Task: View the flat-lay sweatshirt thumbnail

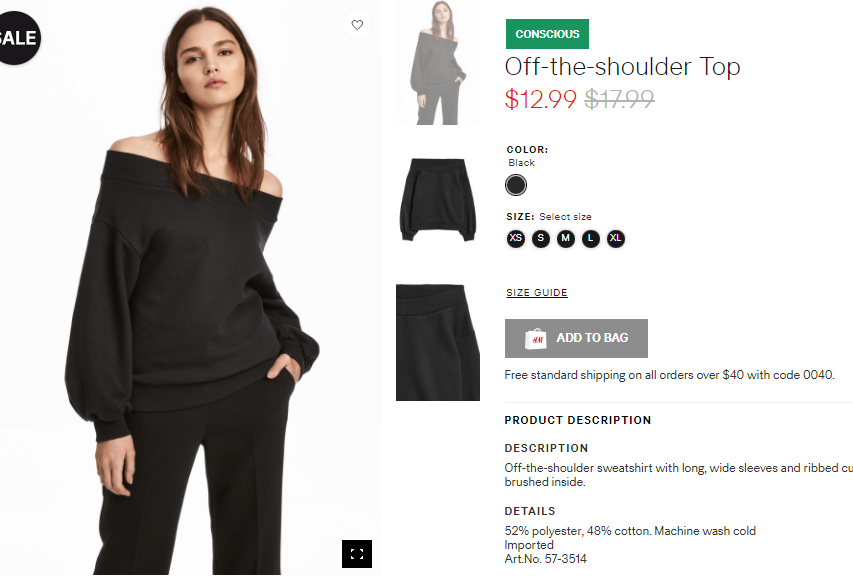Action: (x=438, y=200)
